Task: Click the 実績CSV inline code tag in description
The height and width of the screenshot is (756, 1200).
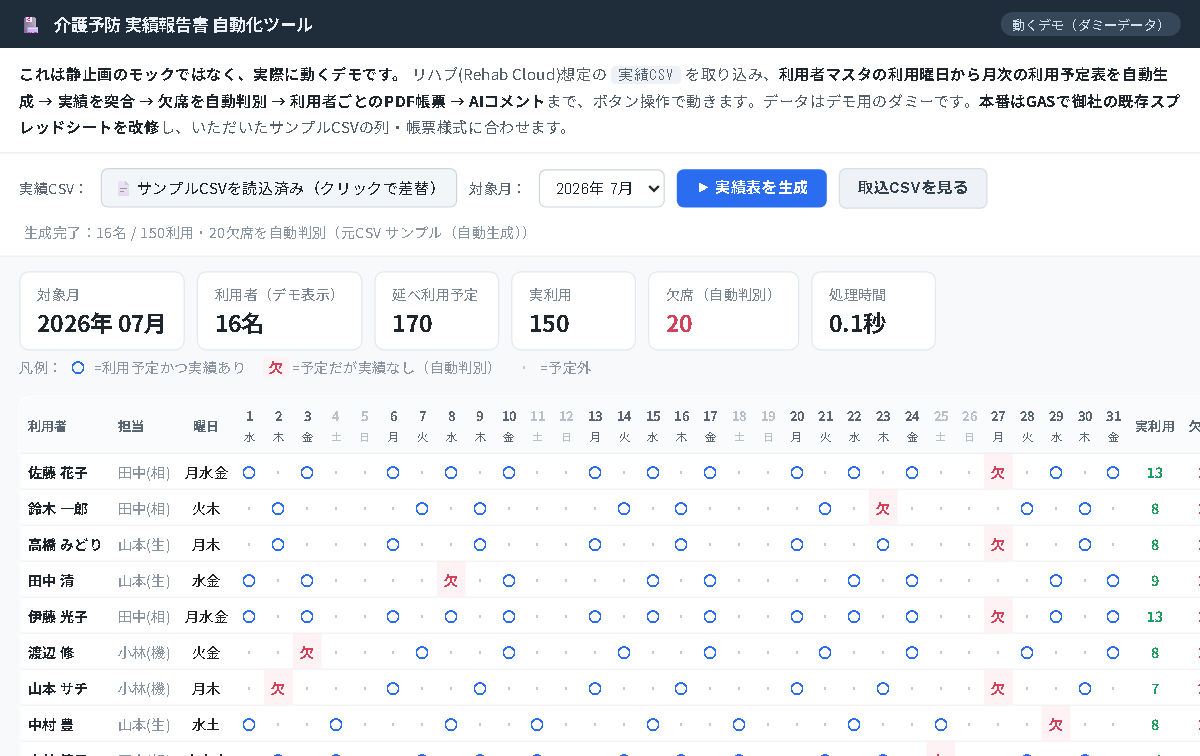Action: pos(646,75)
